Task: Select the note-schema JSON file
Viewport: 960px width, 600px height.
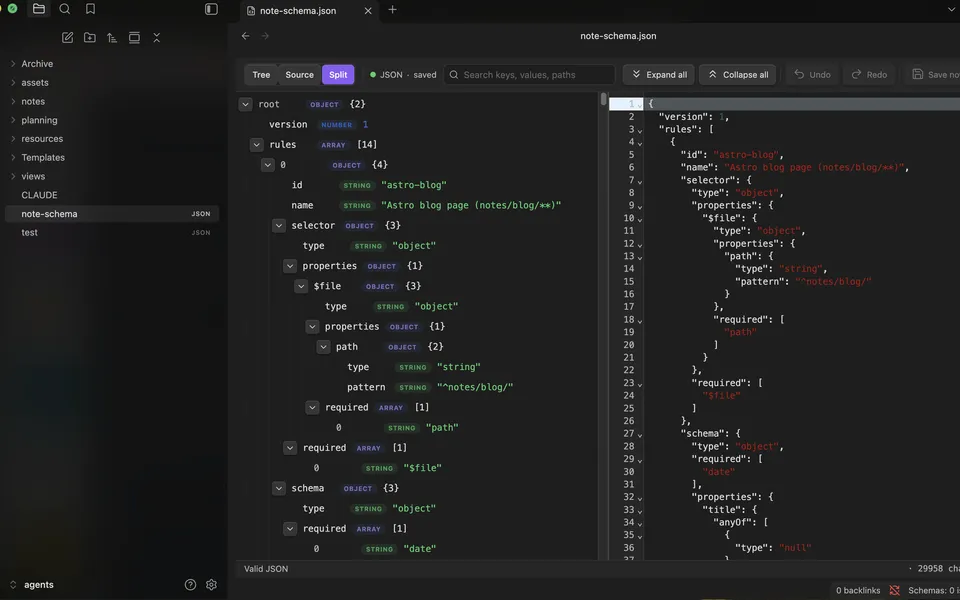Action: (x=112, y=214)
